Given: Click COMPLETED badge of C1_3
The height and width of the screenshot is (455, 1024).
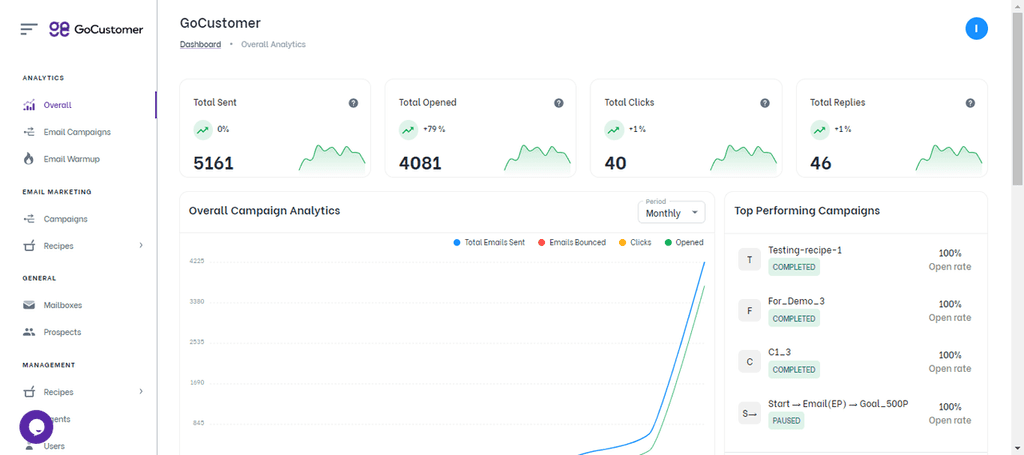Looking at the screenshot, I should tap(794, 369).
